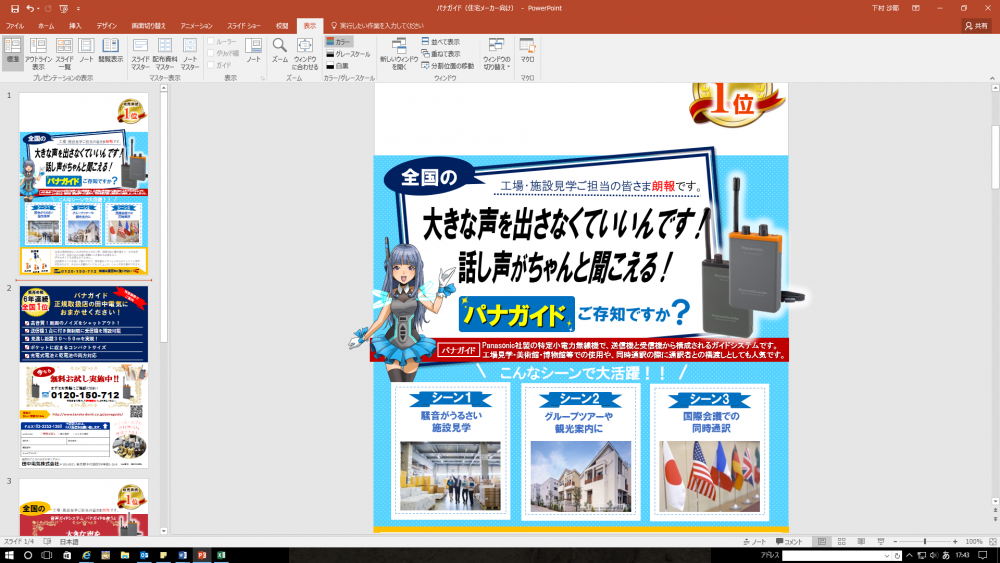Start slideshow from status bar icon
The width and height of the screenshot is (1000, 563).
(x=881, y=541)
